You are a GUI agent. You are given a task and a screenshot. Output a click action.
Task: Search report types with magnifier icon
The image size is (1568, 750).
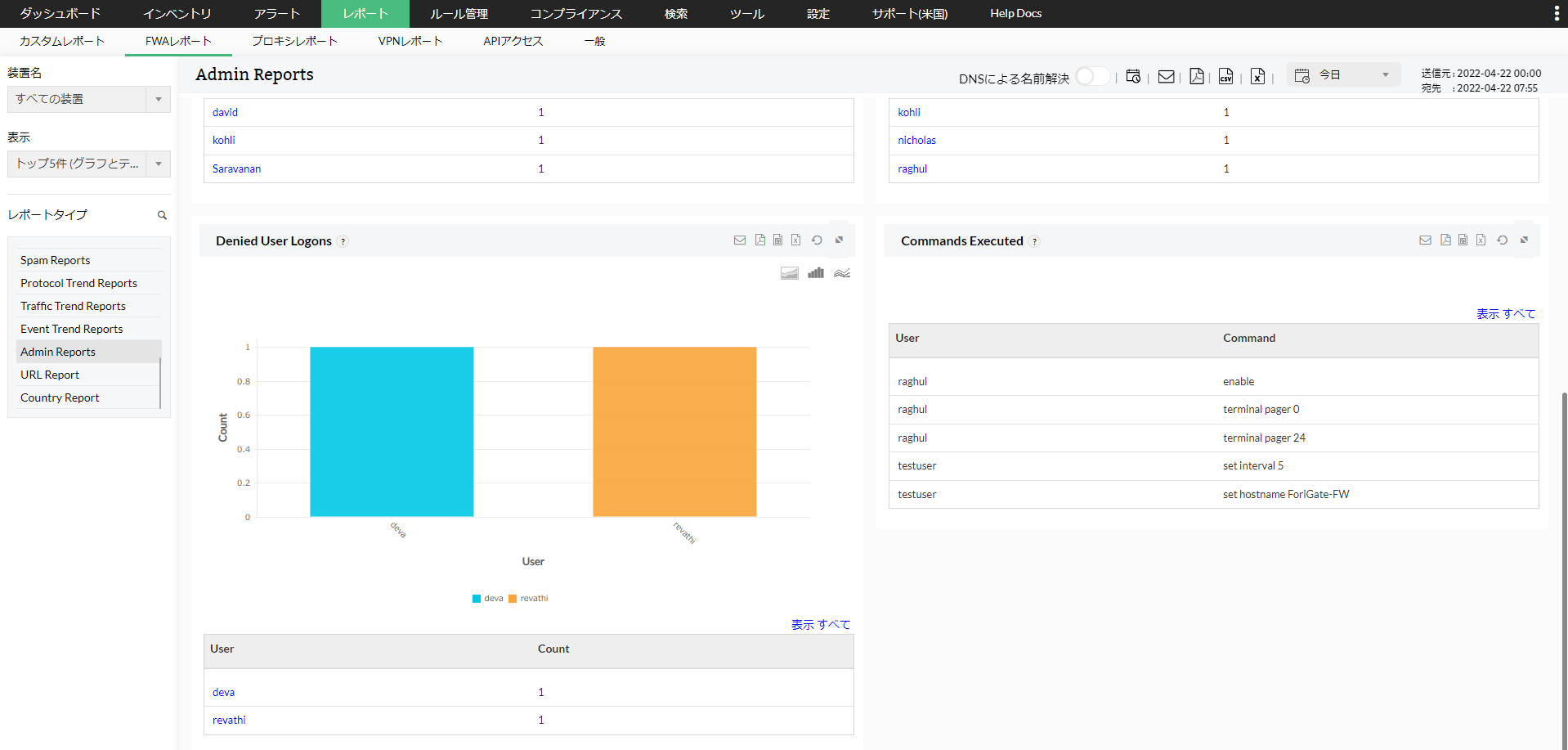[x=162, y=215]
